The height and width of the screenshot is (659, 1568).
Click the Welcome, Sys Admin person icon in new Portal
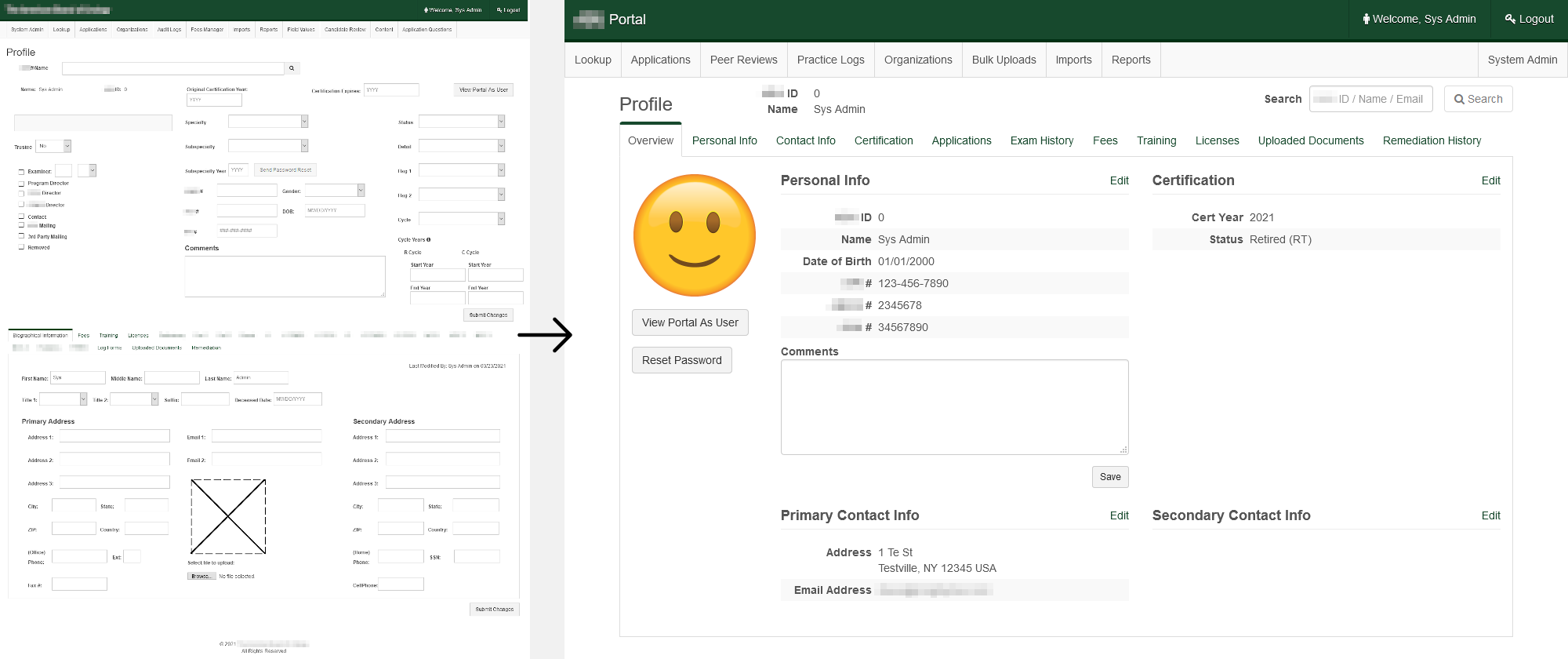pyautogui.click(x=1367, y=19)
